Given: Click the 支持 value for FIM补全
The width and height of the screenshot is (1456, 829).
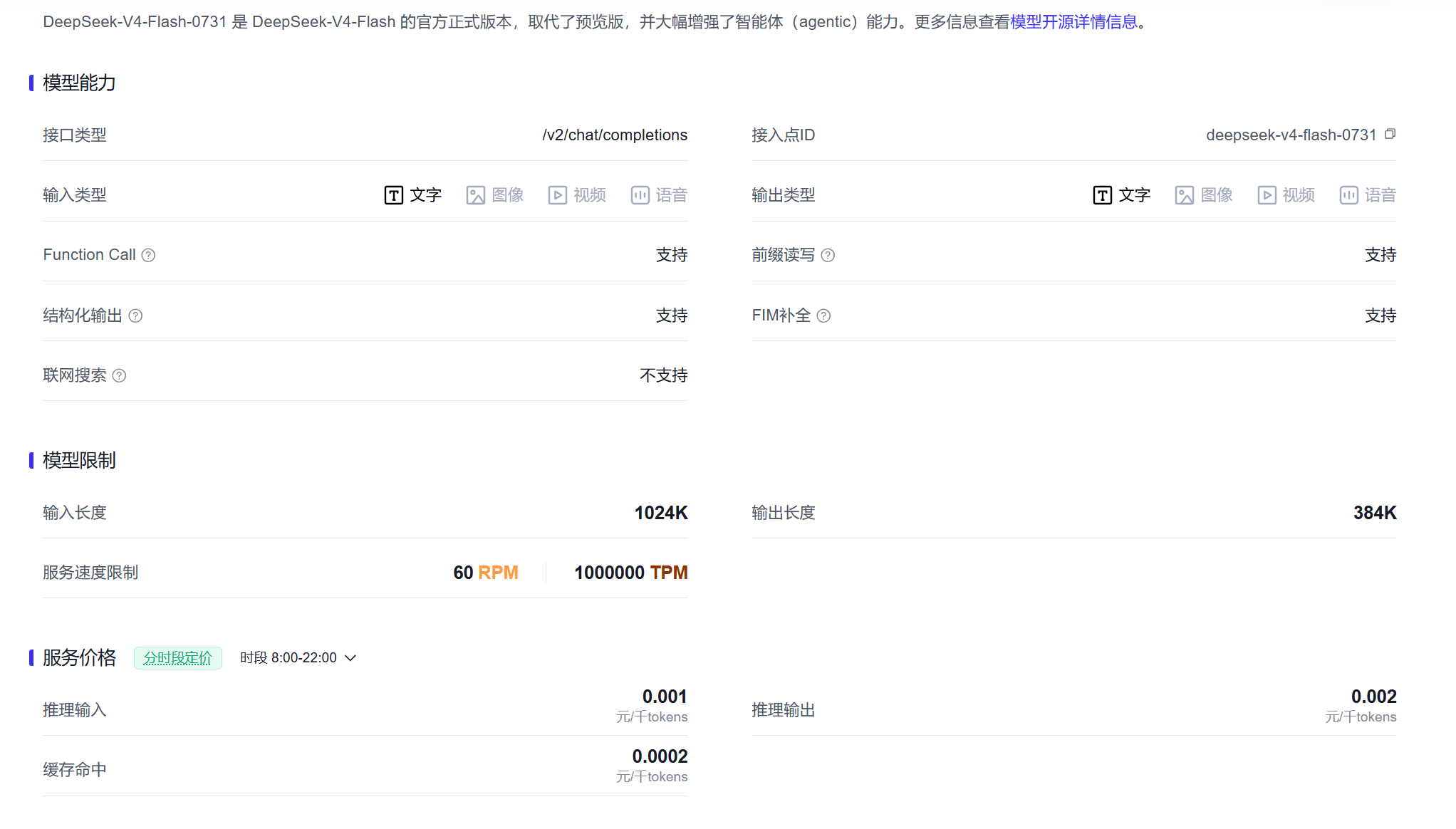Looking at the screenshot, I should (1380, 316).
